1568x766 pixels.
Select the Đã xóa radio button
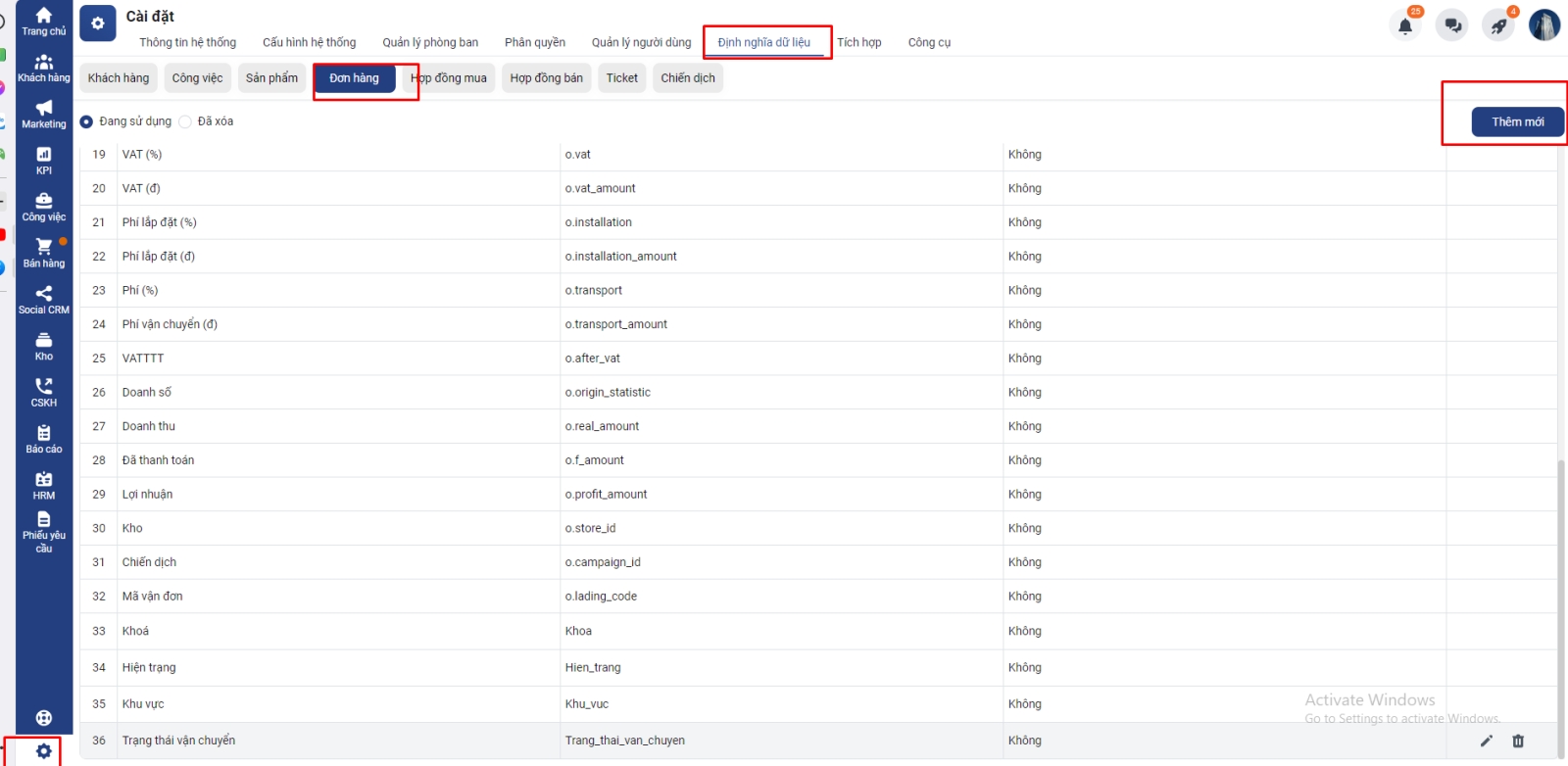(185, 121)
